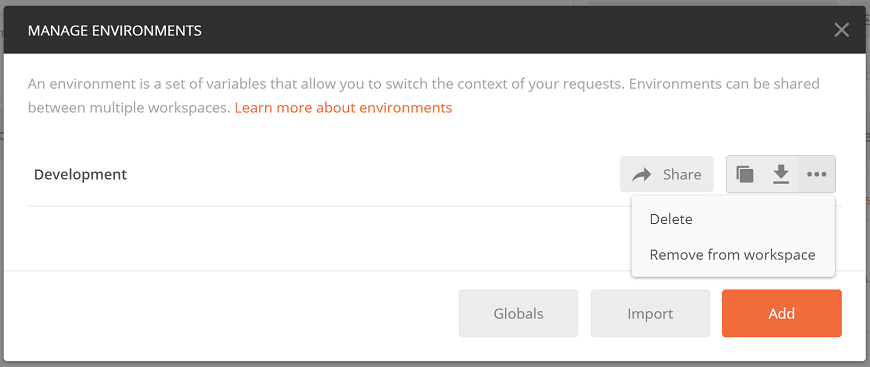Duplicate the Development environment

(x=745, y=174)
